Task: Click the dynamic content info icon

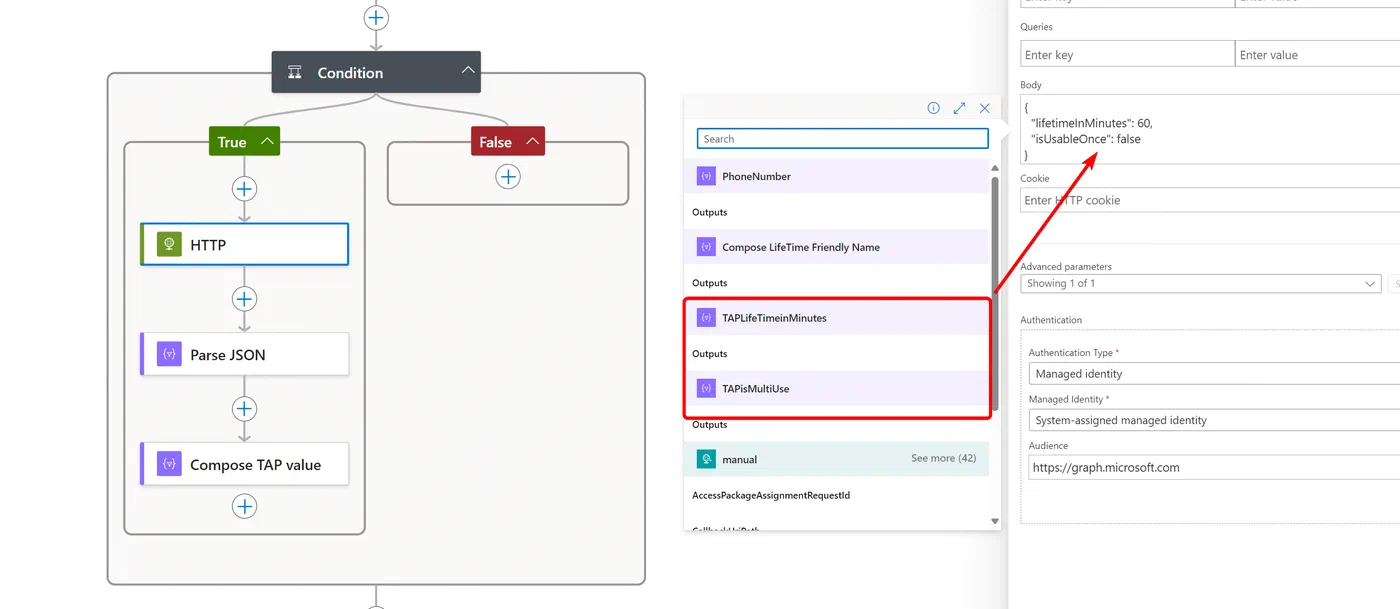Action: [933, 108]
